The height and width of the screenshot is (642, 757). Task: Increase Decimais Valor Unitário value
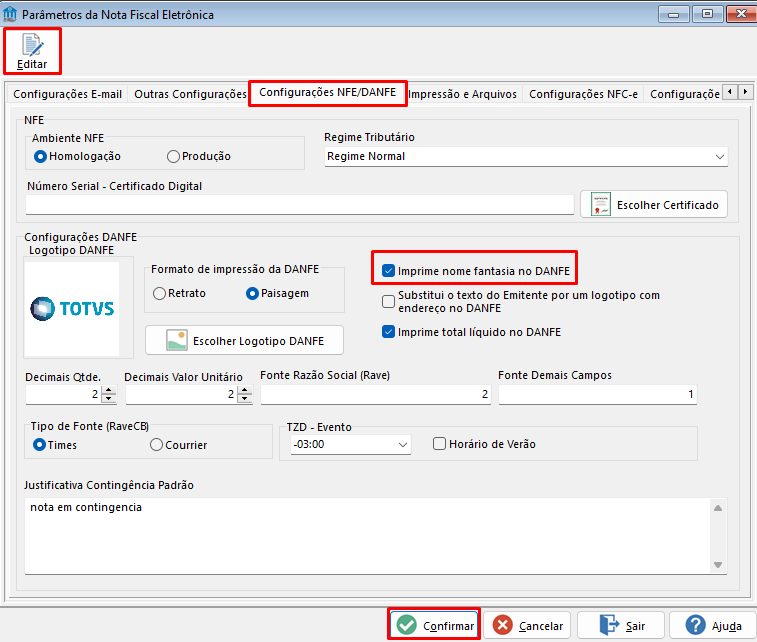click(x=245, y=390)
